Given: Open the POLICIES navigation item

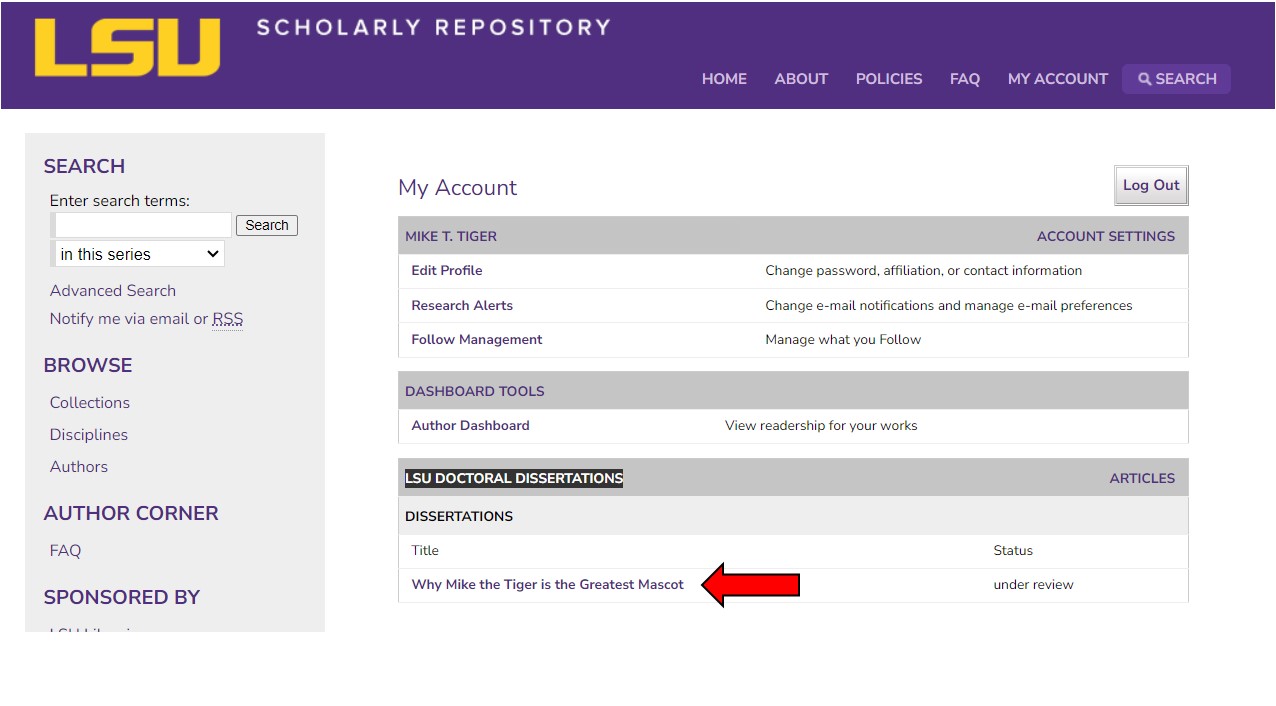Looking at the screenshot, I should 888,79.
